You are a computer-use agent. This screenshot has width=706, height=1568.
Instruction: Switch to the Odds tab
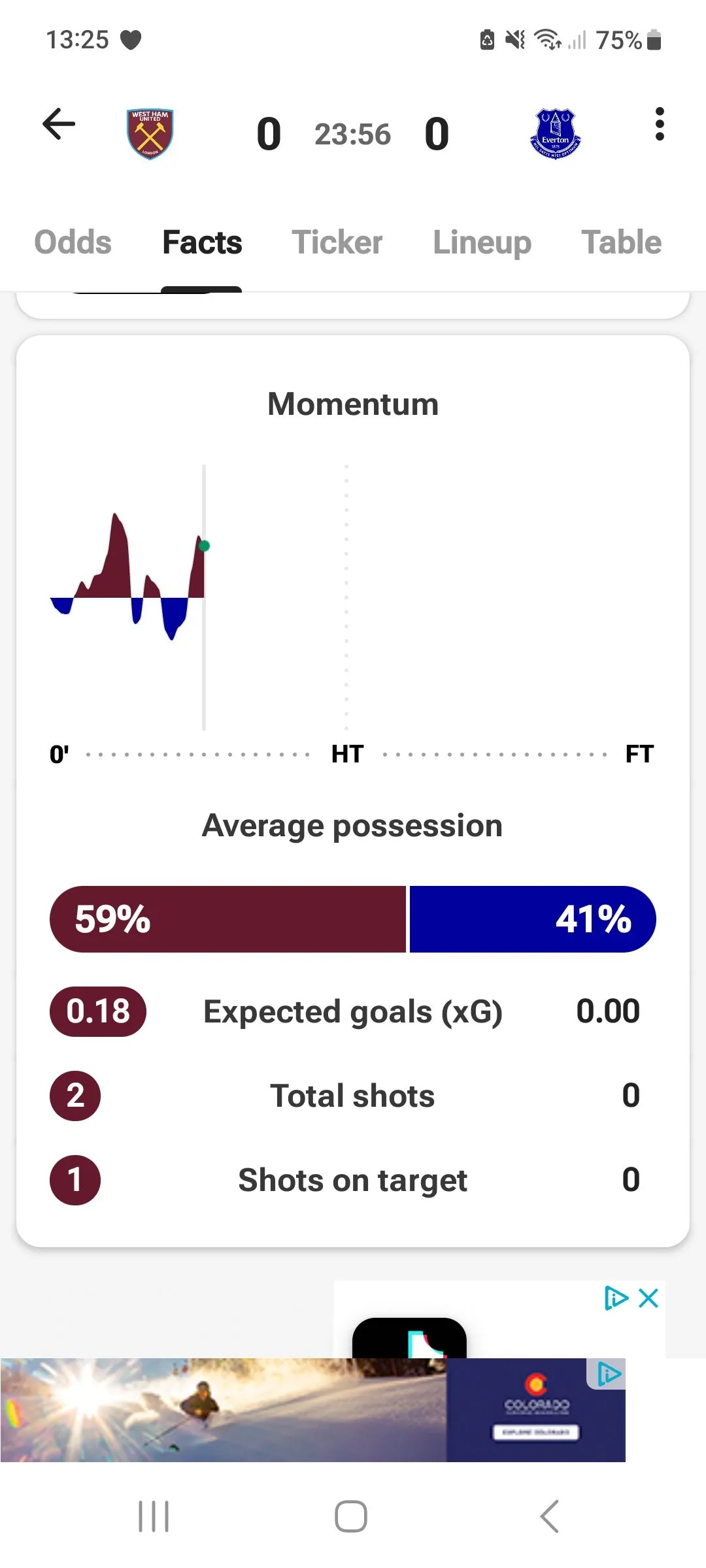pos(73,242)
